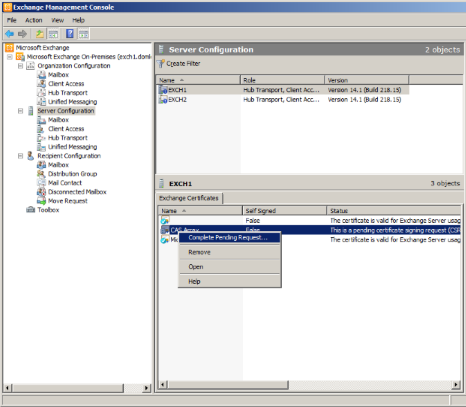466x407 pixels.
Task: Collapse the Organization Configuration tree node
Action: (x=20, y=66)
